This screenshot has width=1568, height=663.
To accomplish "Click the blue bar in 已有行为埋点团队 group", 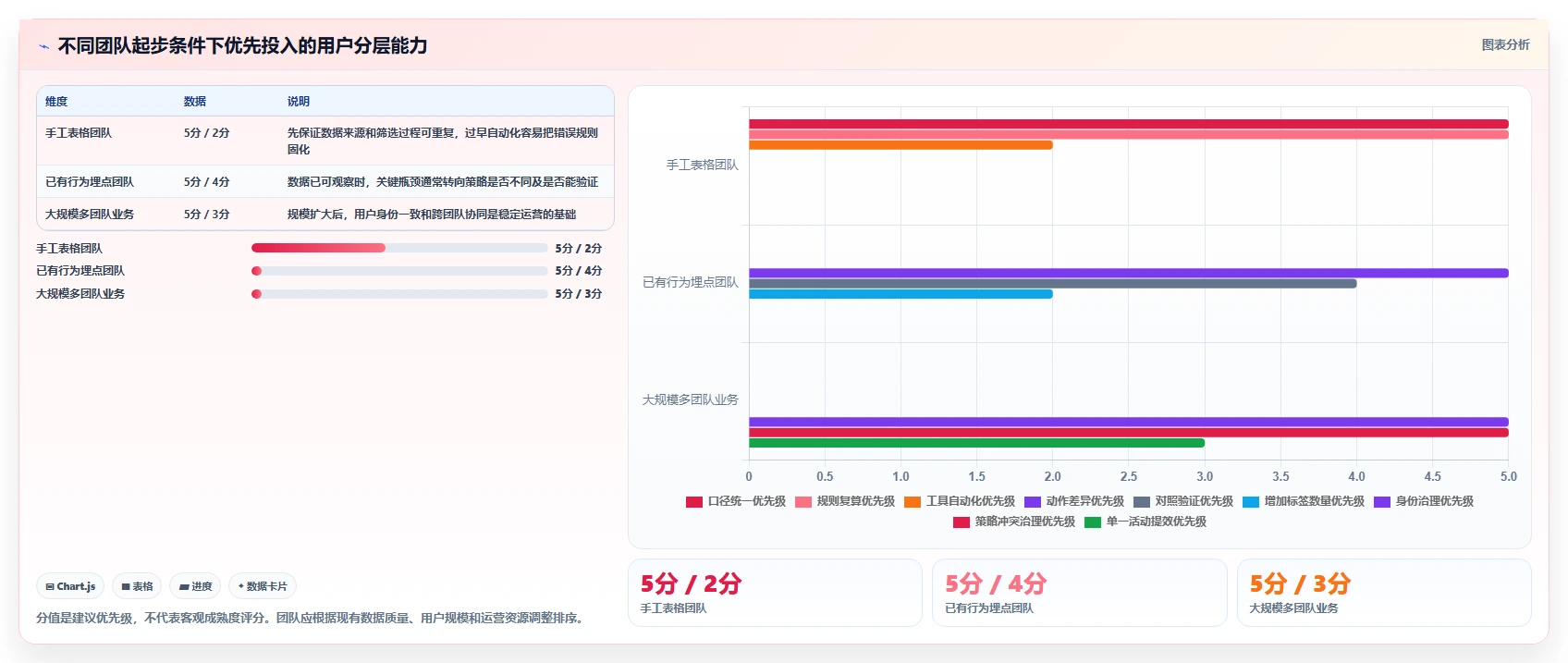I will pyautogui.click(x=900, y=294).
